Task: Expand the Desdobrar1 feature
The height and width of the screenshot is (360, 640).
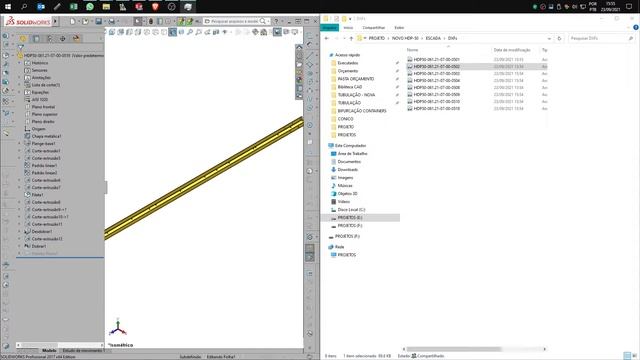Action: [x=19, y=231]
